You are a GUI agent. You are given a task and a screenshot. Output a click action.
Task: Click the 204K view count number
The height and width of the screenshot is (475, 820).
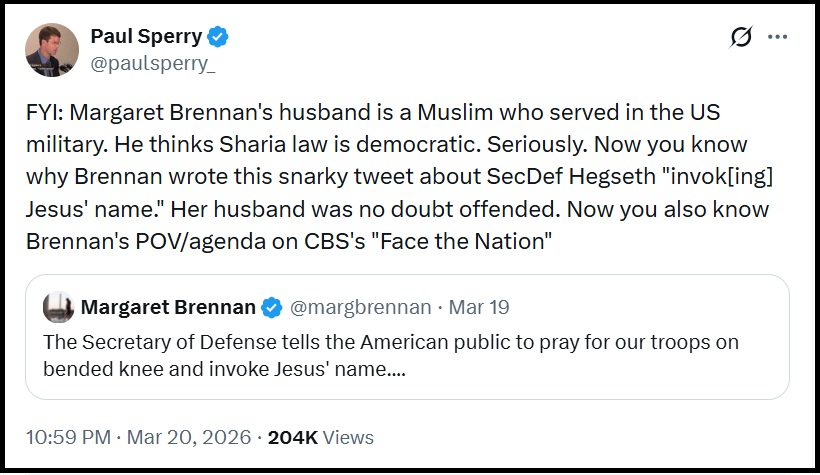290,437
